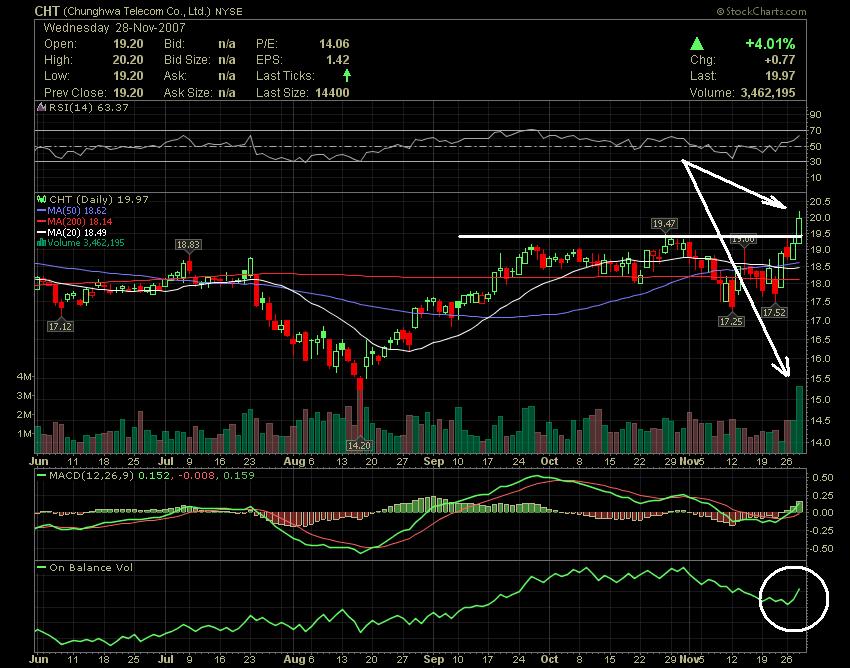Screen dimensions: 850x668
Task: Click the white MA(20) legend line
Action: [x=42, y=232]
